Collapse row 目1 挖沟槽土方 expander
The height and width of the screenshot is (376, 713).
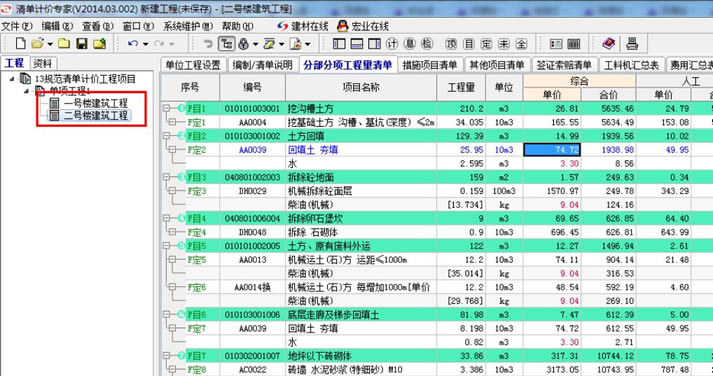167,108
